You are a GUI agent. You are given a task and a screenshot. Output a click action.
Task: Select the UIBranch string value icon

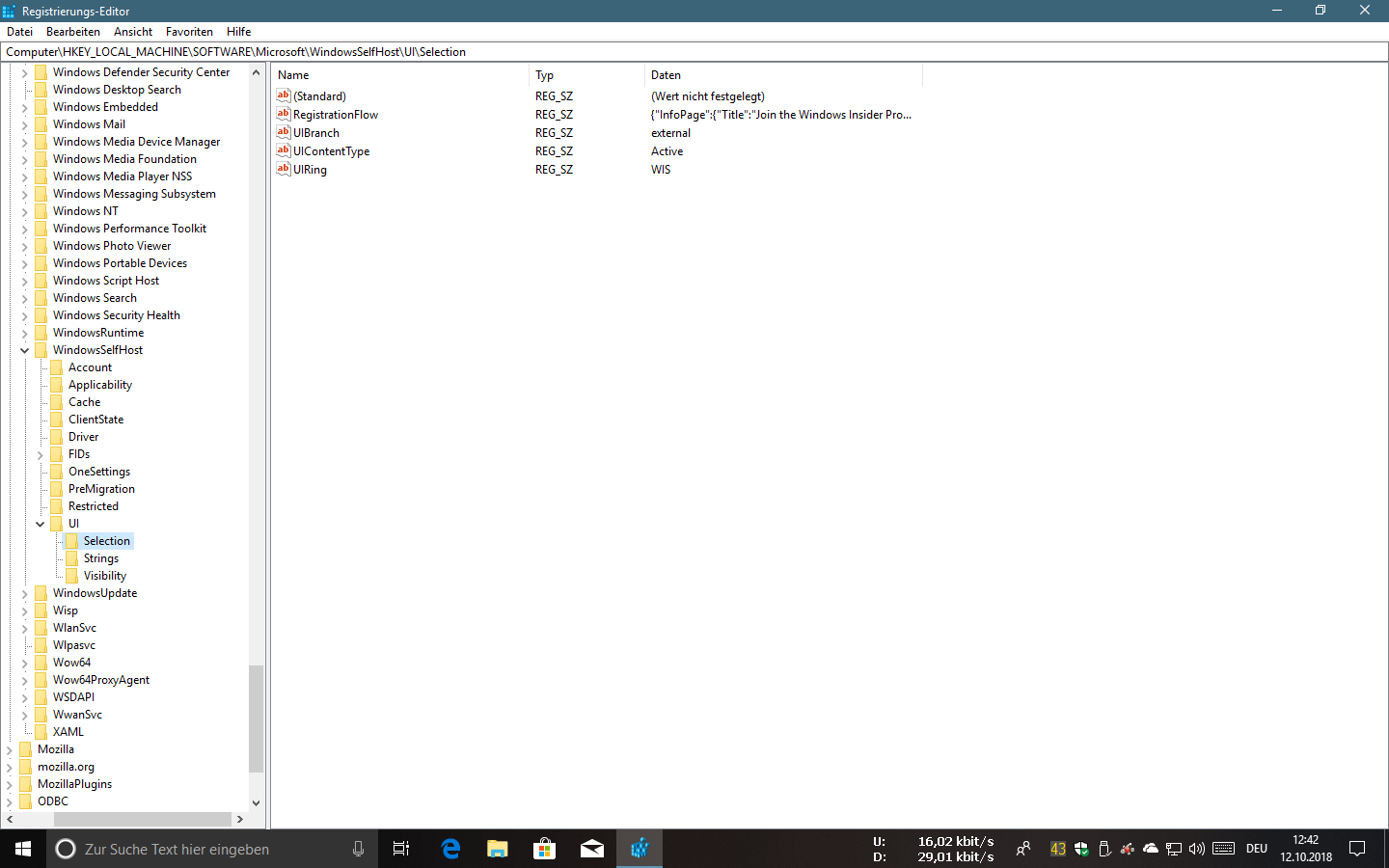click(284, 132)
